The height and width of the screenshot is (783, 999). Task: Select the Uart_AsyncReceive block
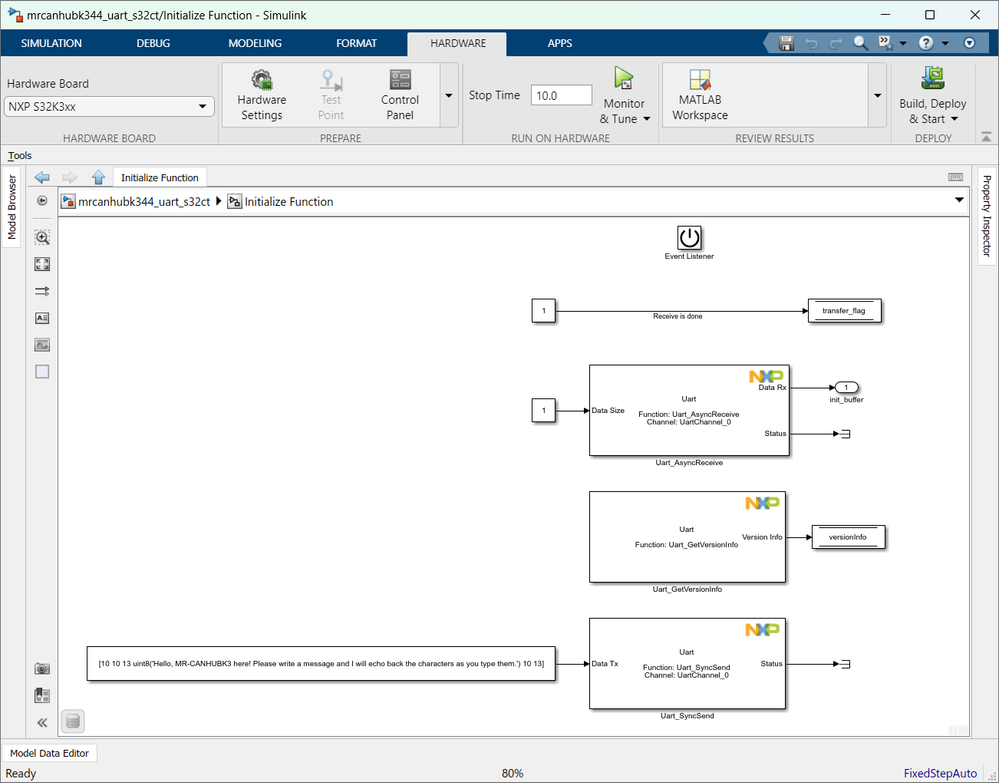(x=689, y=410)
